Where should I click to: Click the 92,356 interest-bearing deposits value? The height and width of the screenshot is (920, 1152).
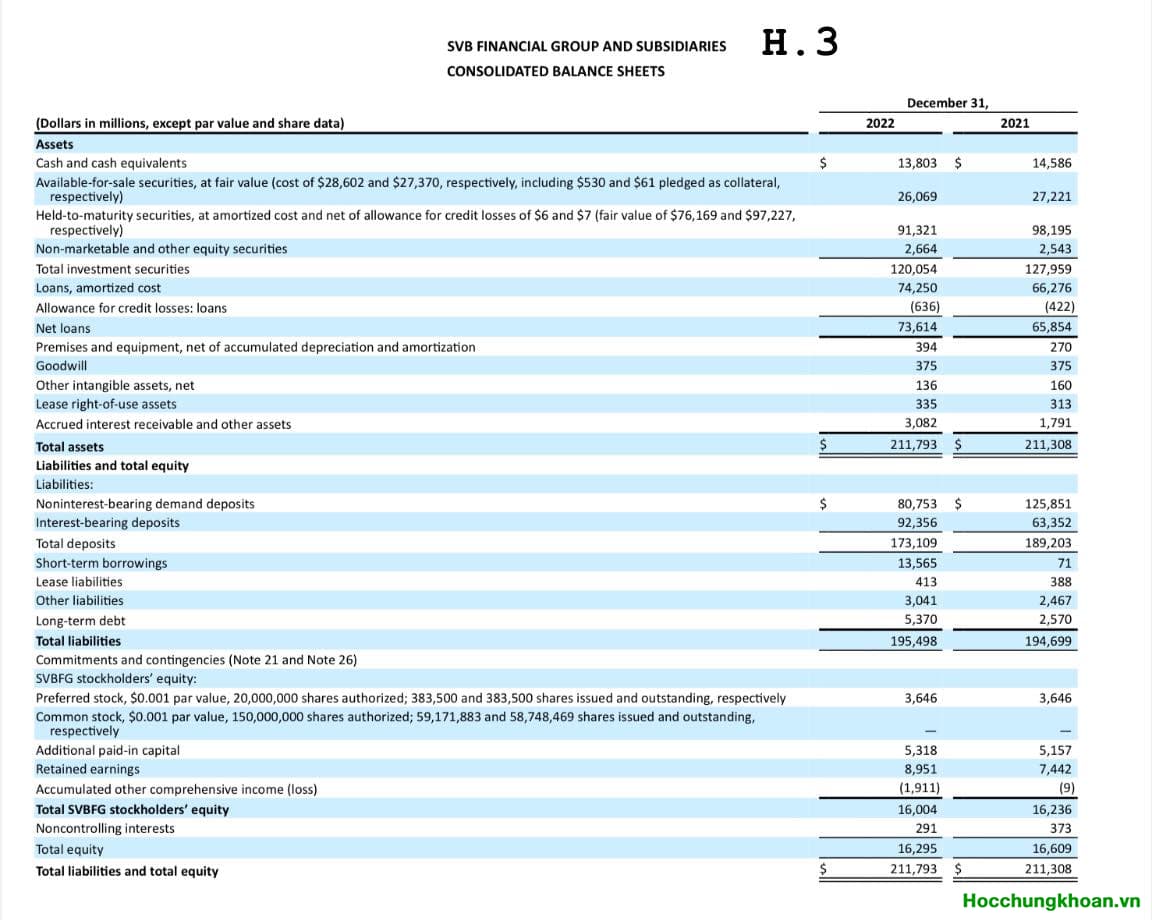[x=917, y=523]
